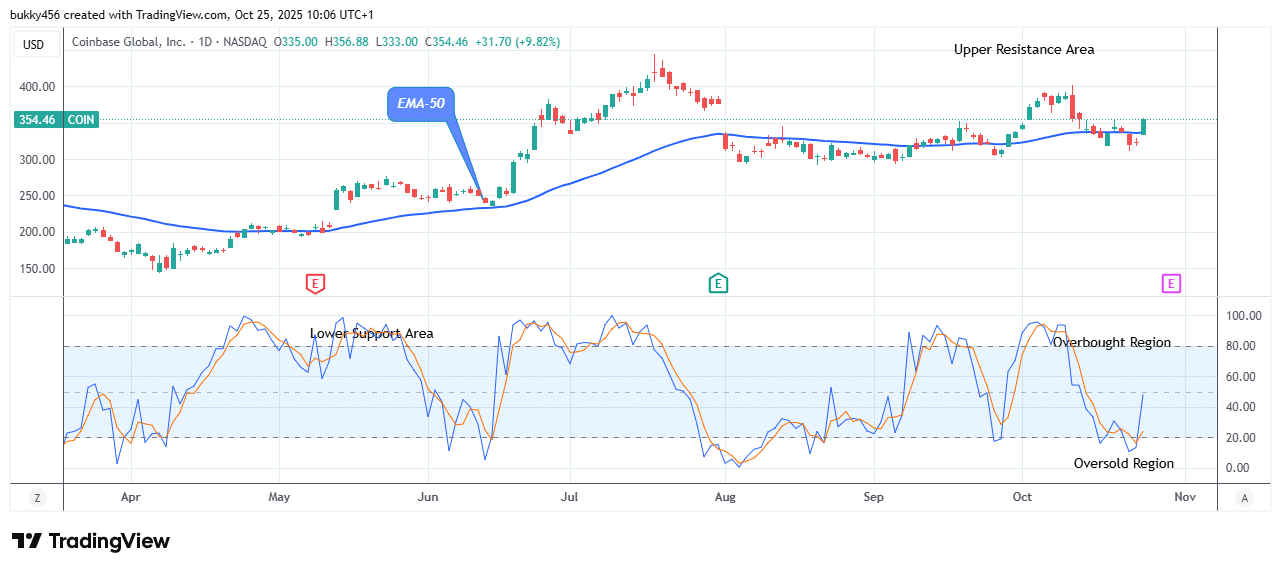Select the Overbought Region annotation
1281x571 pixels.
(1111, 342)
